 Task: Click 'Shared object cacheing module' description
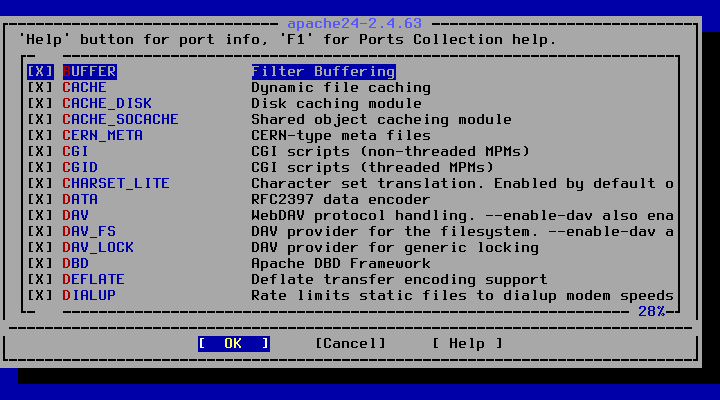click(382, 120)
